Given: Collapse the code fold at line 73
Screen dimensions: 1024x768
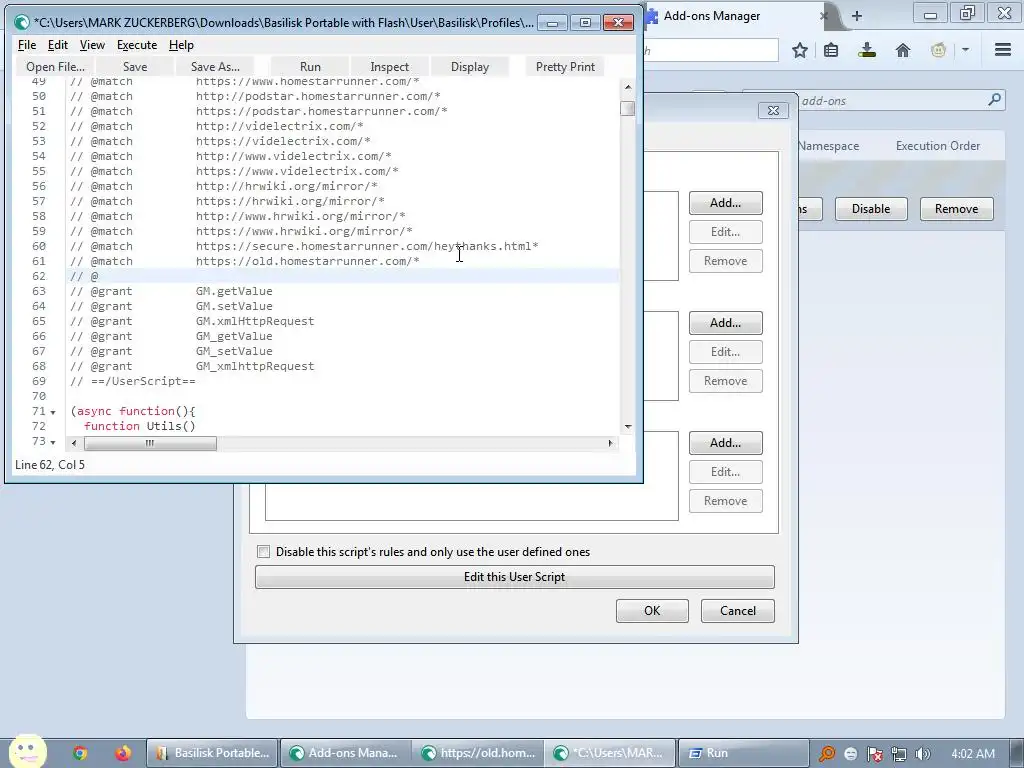Looking at the screenshot, I should [53, 442].
